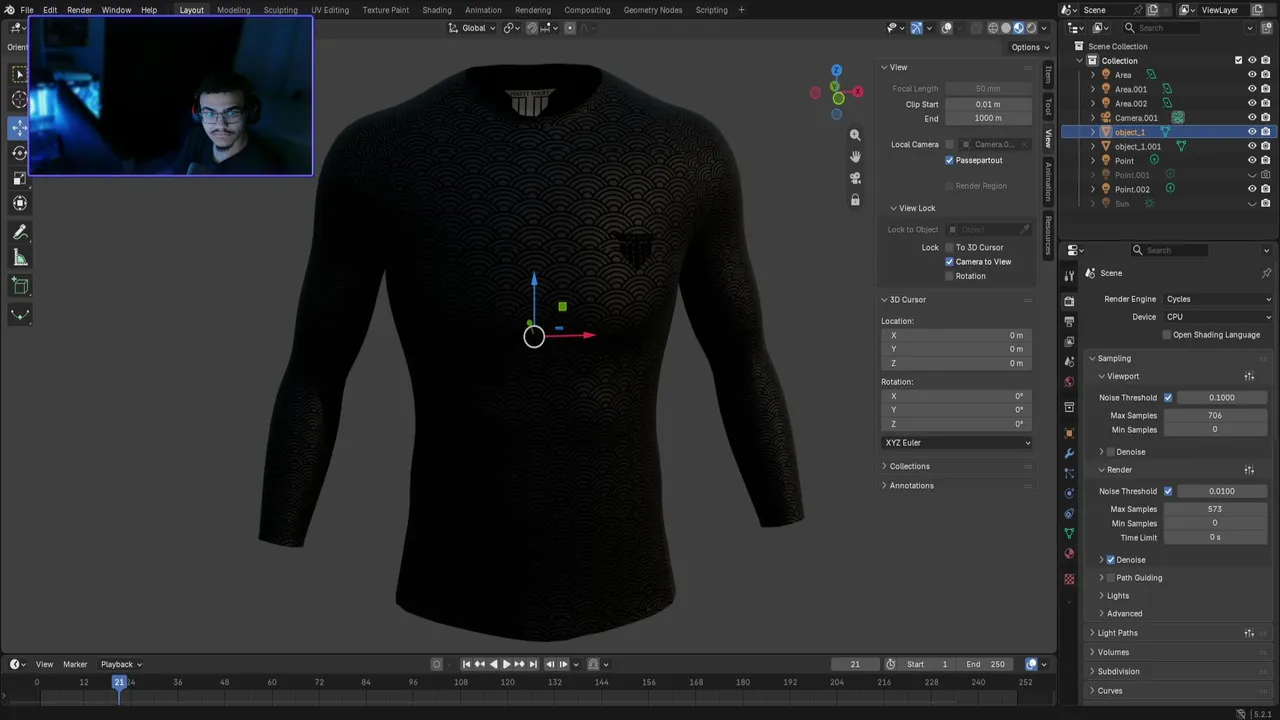Expand the Annotations panel

point(911,486)
